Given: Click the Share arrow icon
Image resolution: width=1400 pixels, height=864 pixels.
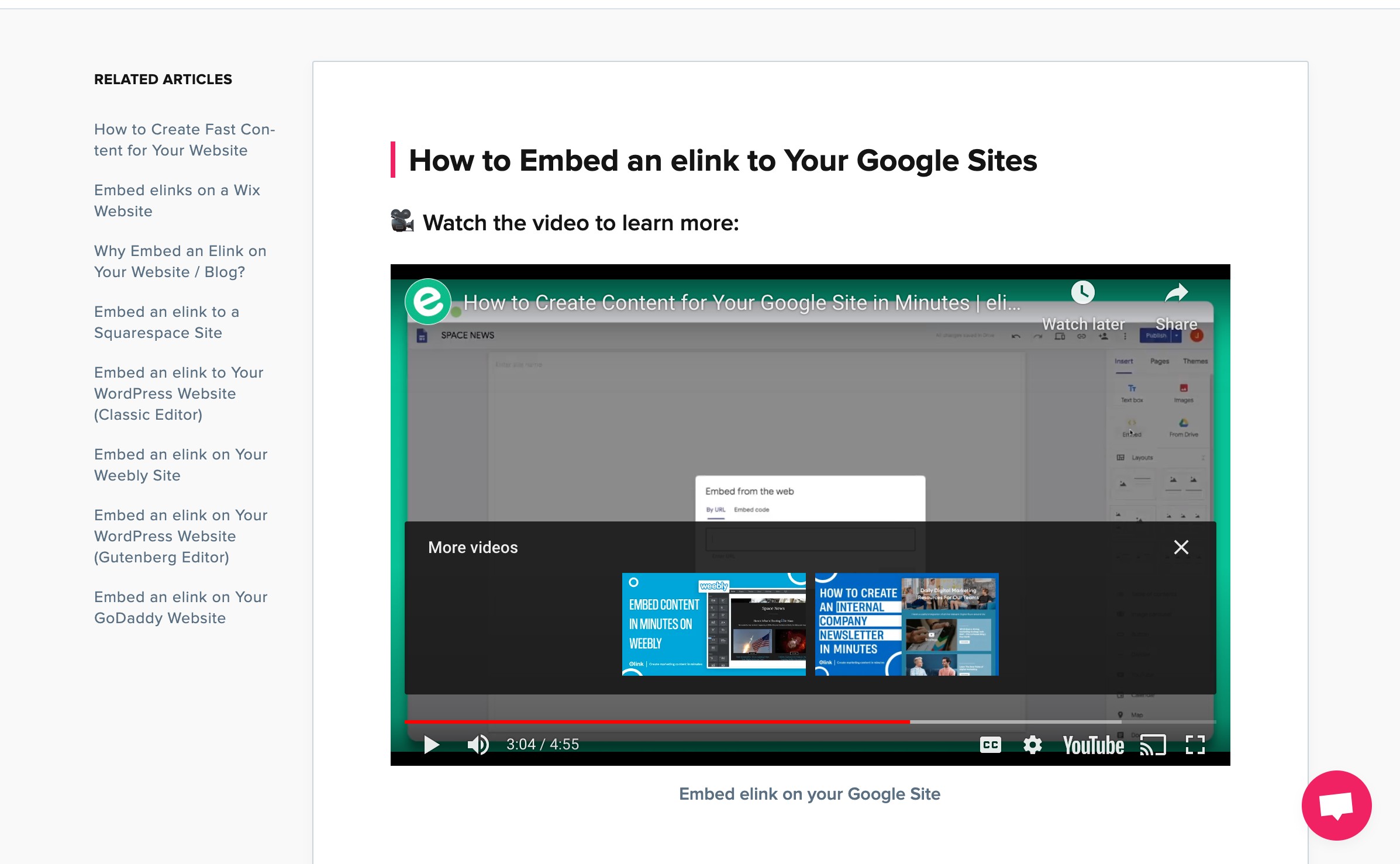Looking at the screenshot, I should coord(1176,292).
